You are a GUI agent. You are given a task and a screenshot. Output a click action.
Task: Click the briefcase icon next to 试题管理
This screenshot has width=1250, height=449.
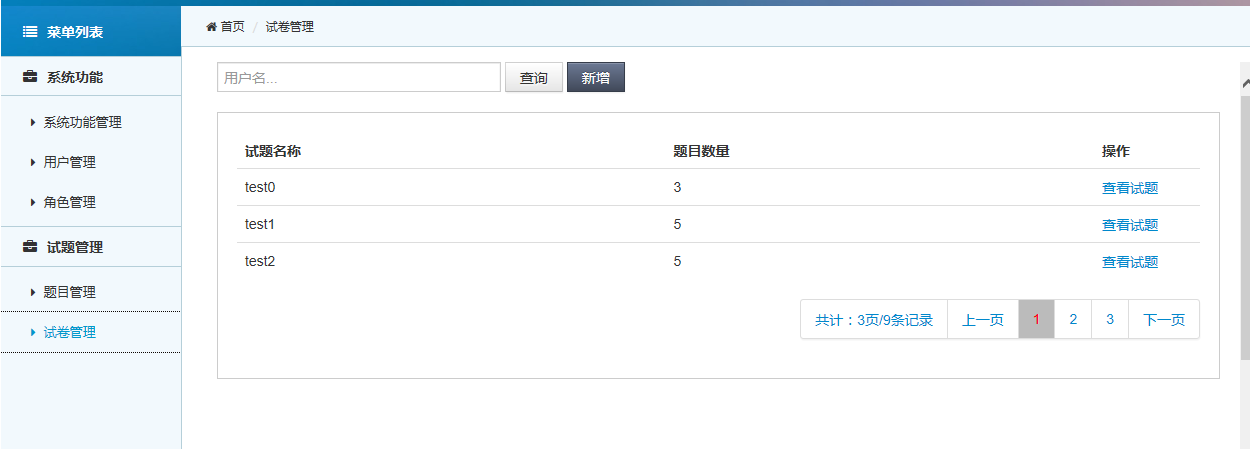(30, 247)
